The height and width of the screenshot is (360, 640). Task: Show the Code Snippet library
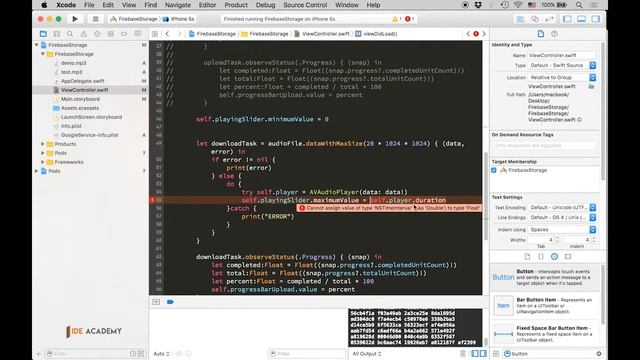tap(541, 257)
